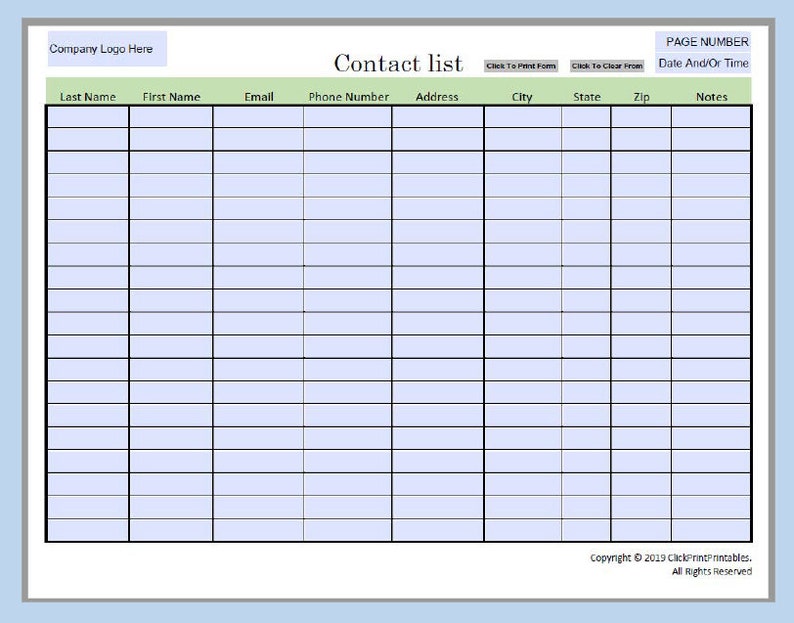Select first row State cell

(x=586, y=117)
